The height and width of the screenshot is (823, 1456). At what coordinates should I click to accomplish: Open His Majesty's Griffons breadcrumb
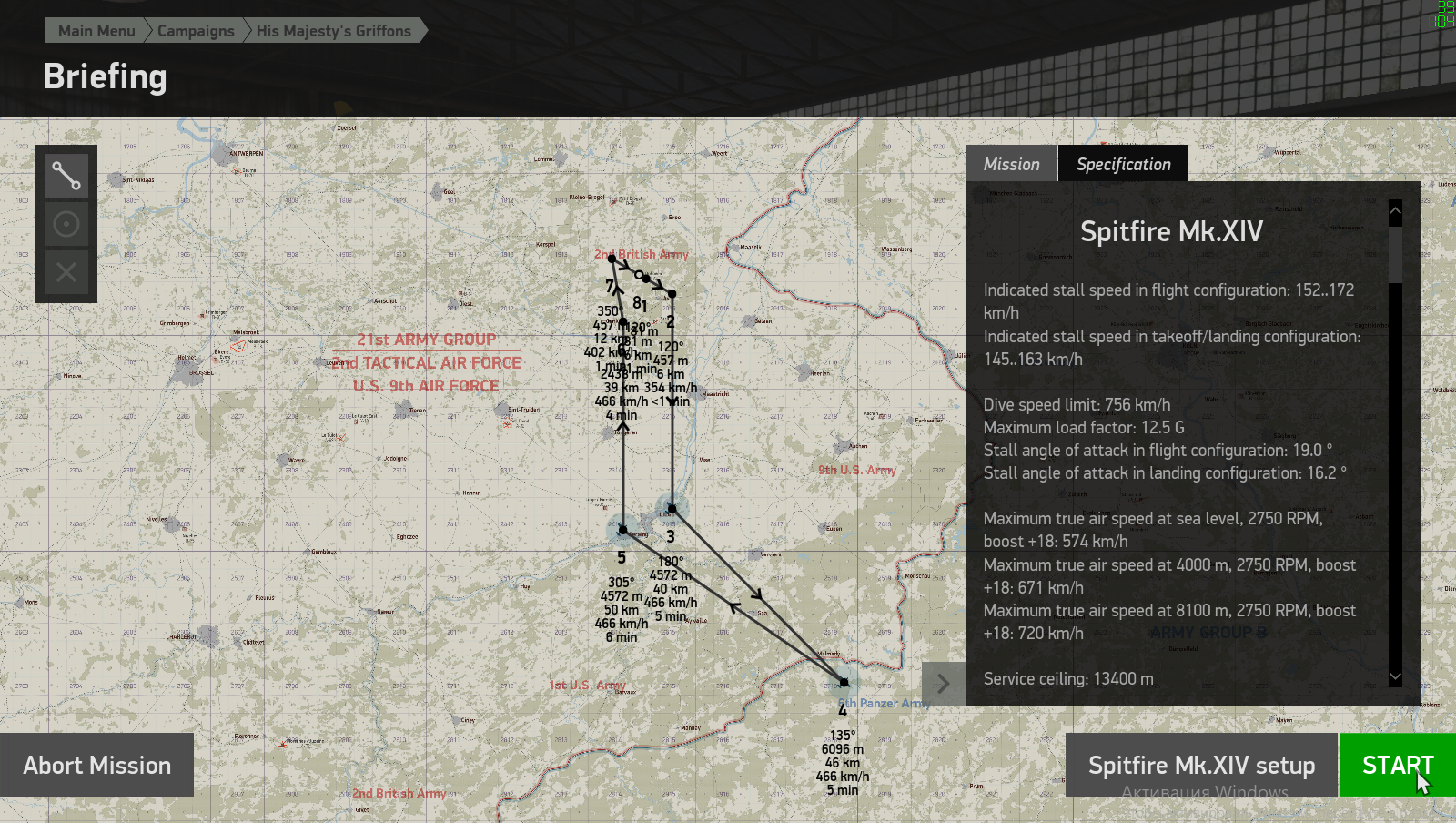tap(334, 31)
